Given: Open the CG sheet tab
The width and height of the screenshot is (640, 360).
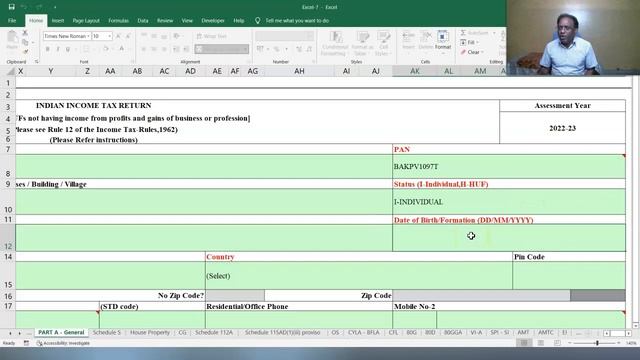Looking at the screenshot, I should [x=182, y=333].
